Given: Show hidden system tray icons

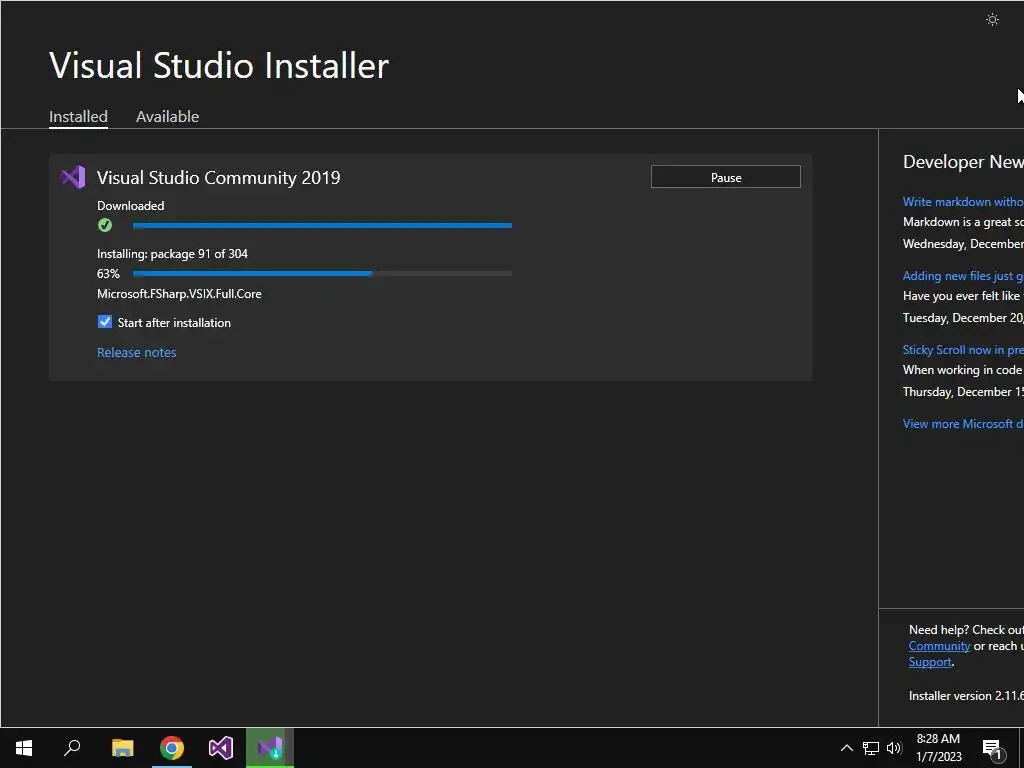Looking at the screenshot, I should point(846,748).
